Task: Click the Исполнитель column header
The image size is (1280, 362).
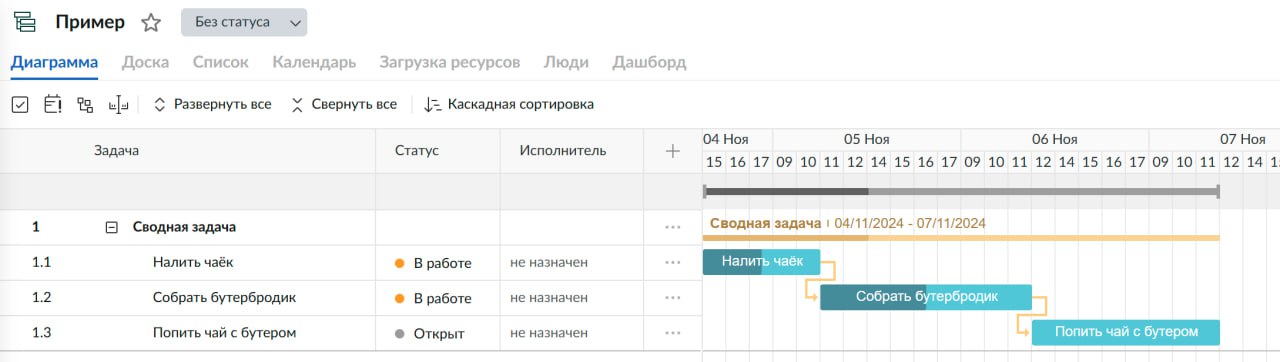Action: pos(563,151)
